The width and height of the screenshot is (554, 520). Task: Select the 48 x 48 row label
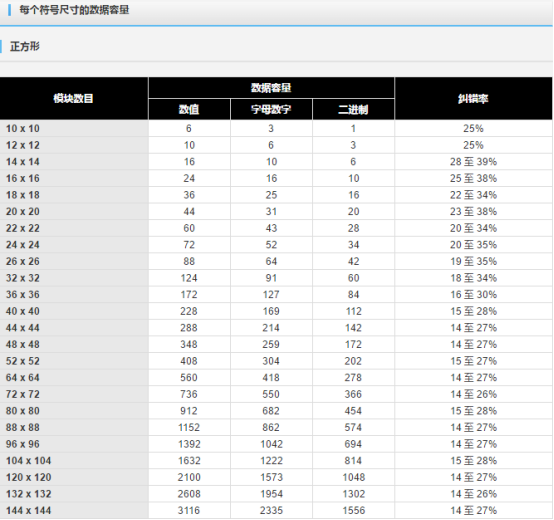(x=23, y=344)
